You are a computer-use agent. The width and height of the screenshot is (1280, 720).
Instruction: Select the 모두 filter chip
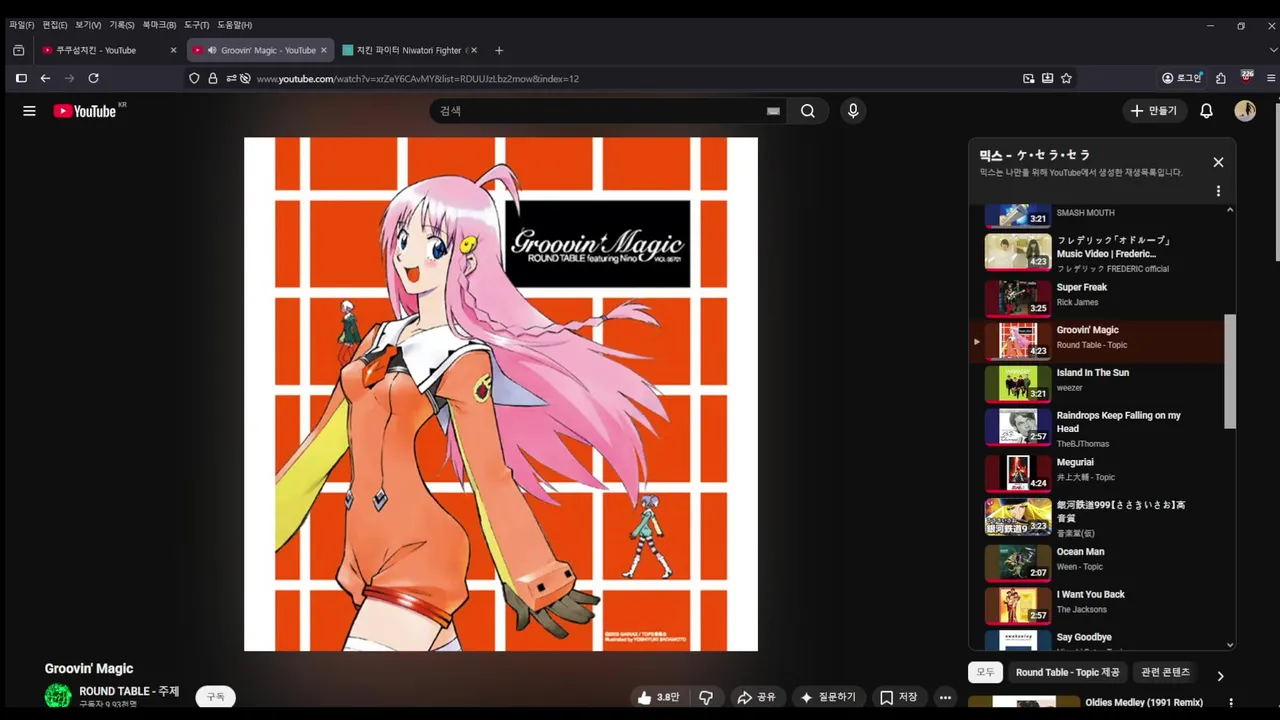coord(986,672)
